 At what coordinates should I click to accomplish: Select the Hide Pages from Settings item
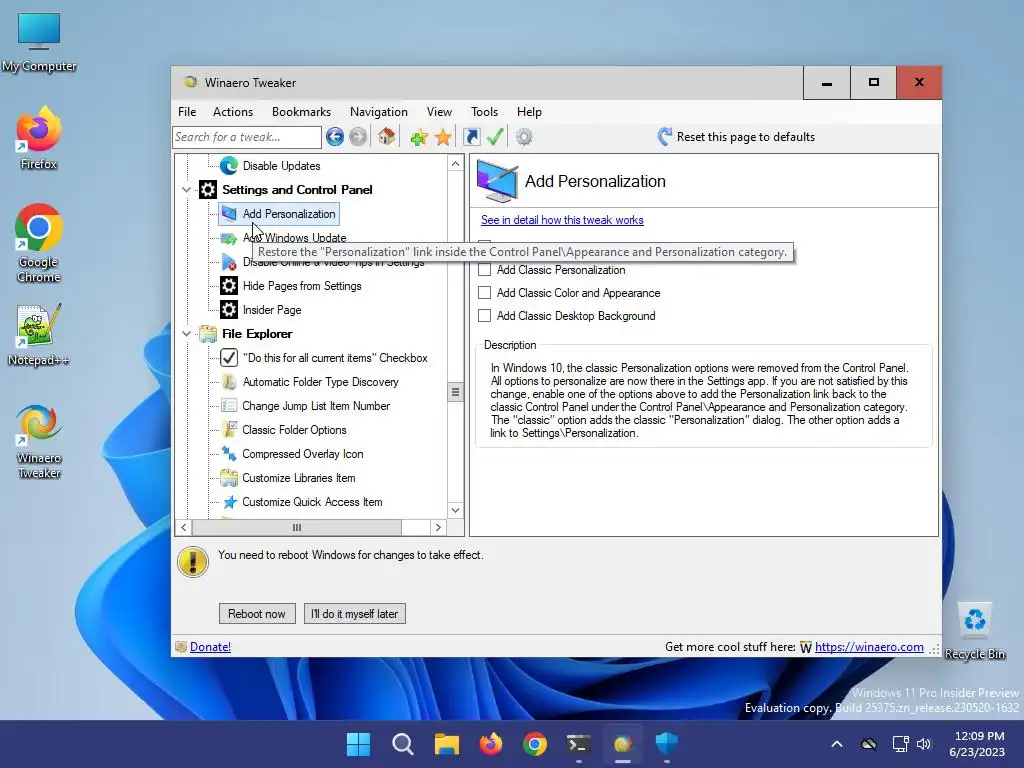point(302,286)
